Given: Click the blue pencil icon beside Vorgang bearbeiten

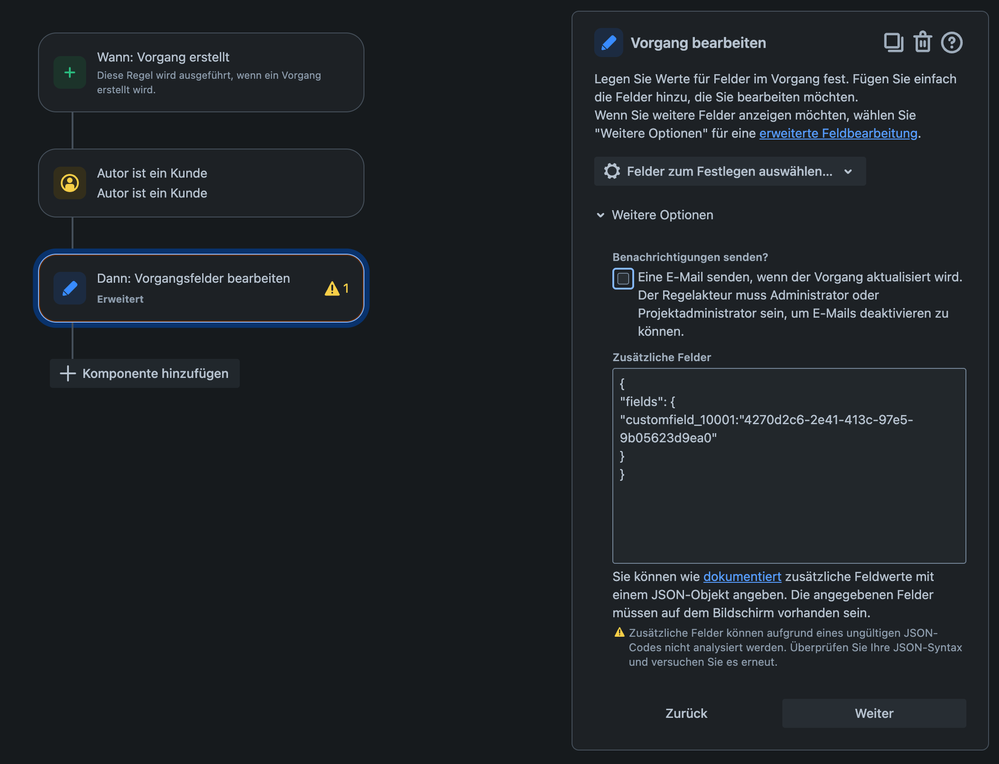Looking at the screenshot, I should click(608, 43).
